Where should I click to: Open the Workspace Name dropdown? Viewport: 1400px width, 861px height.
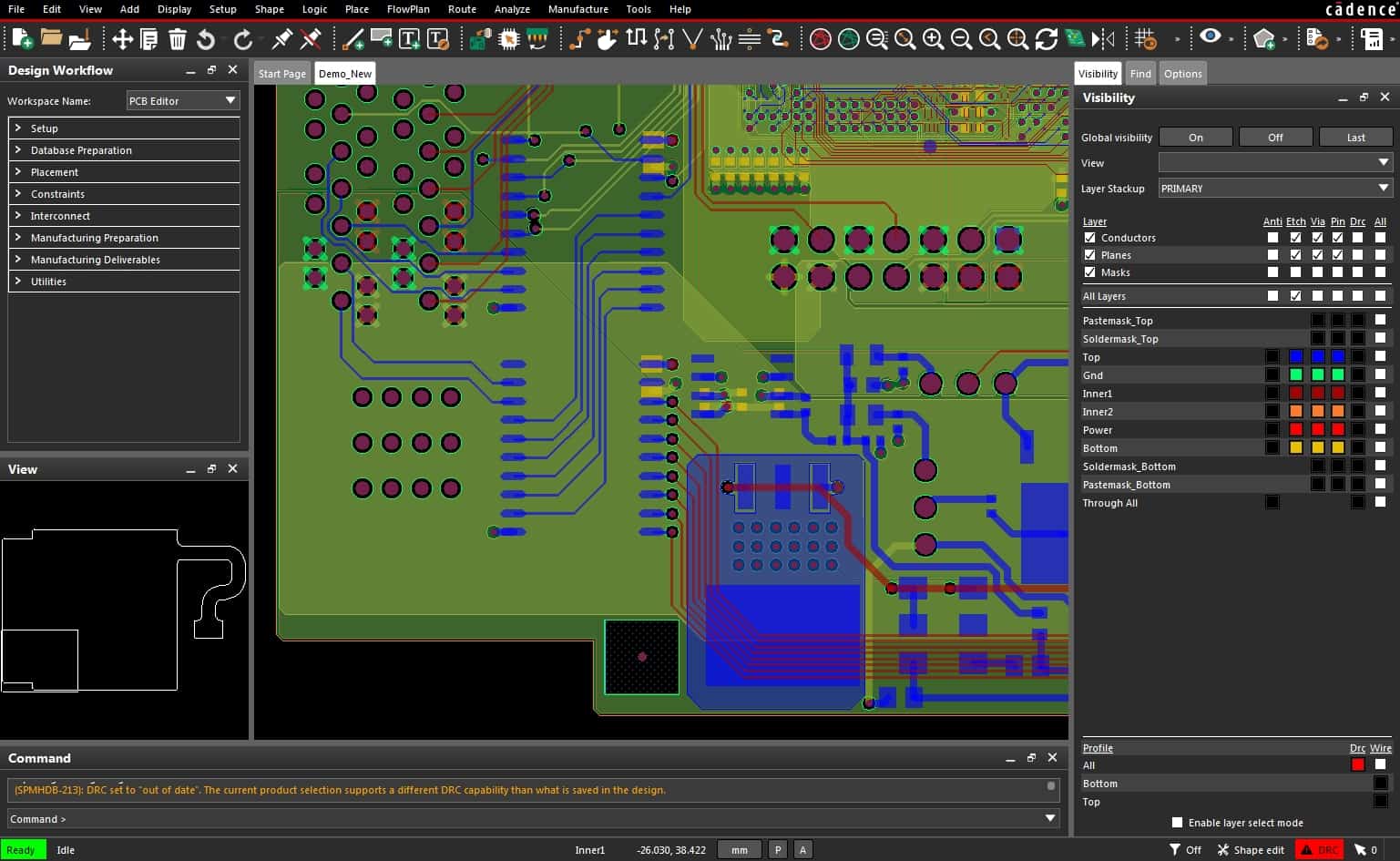[x=182, y=100]
